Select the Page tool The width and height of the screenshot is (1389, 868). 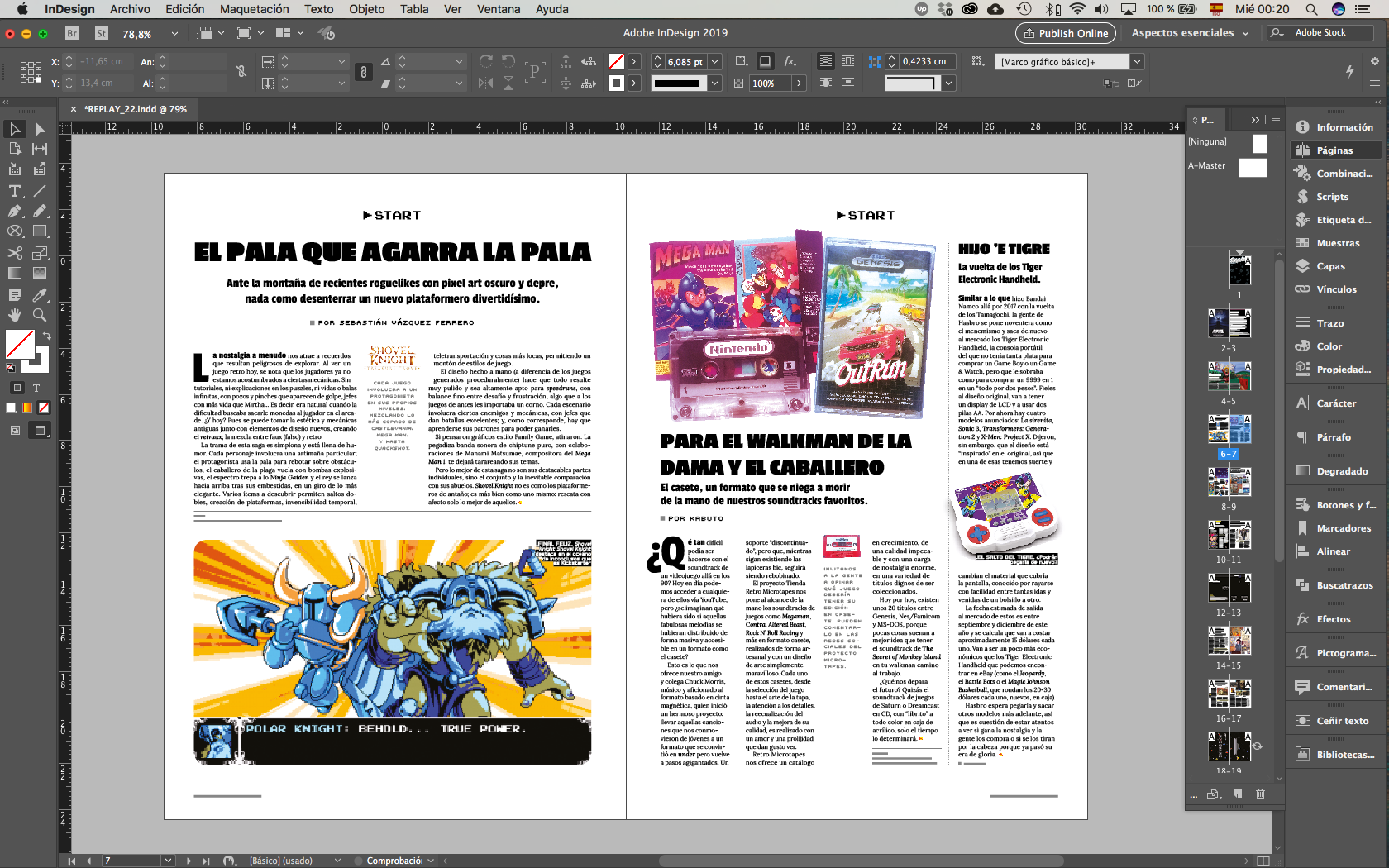coord(15,149)
